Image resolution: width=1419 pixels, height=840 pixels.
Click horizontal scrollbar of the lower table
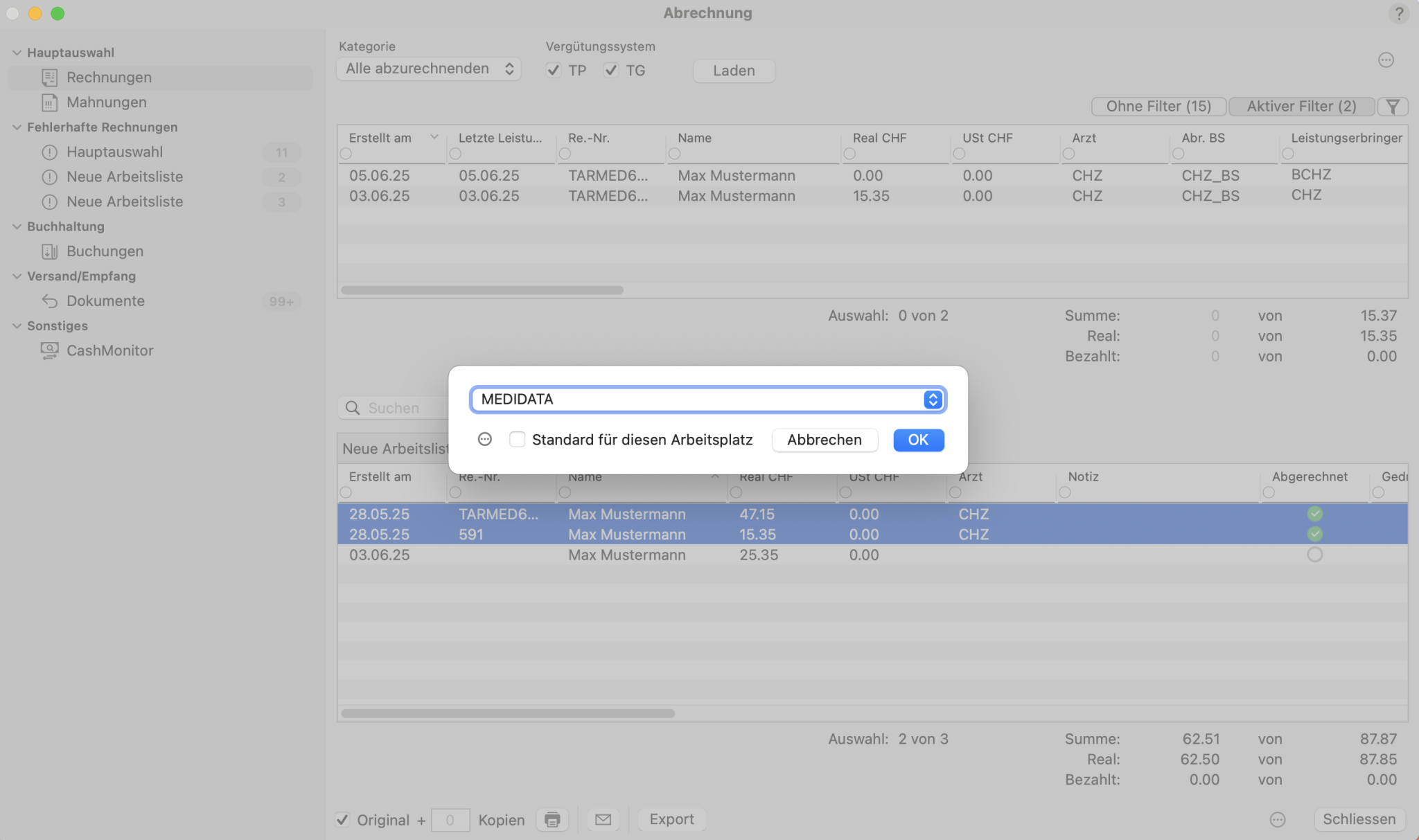point(508,713)
